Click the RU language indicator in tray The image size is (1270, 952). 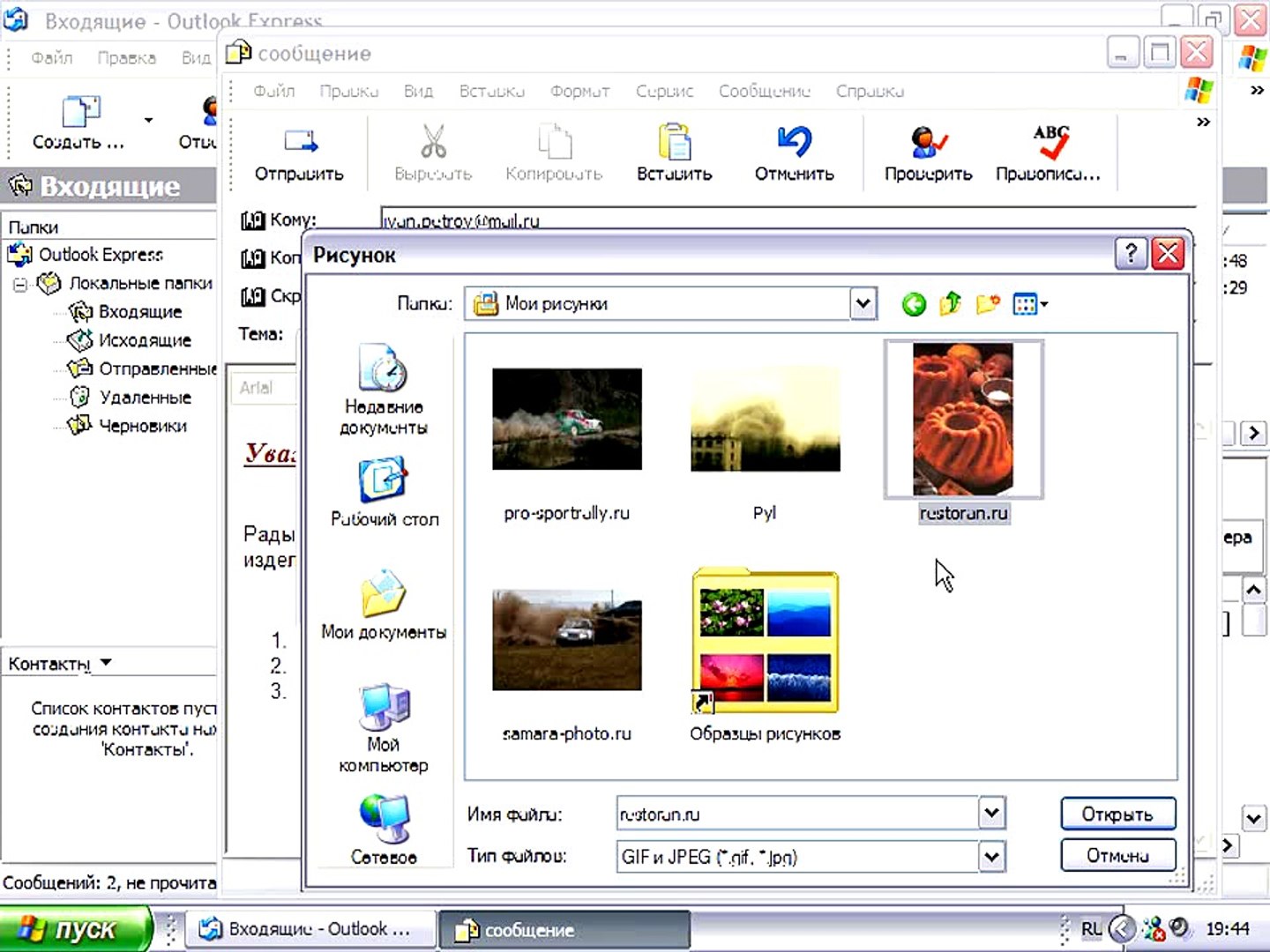click(x=1091, y=928)
